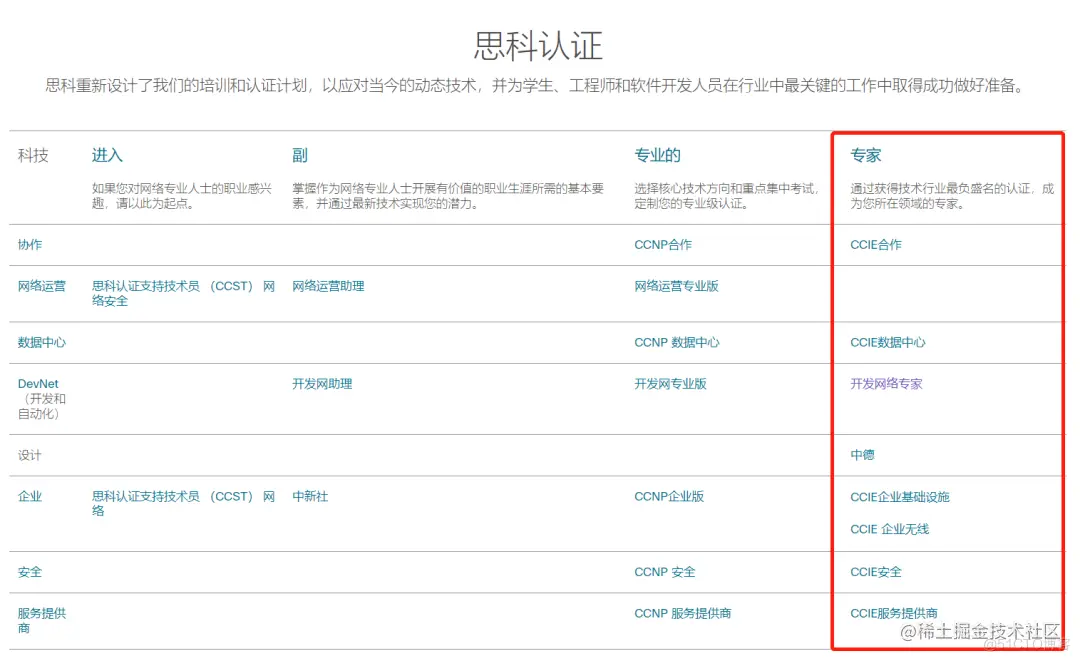This screenshot has height=661, width=1080.
Task: Open CCIE服务提供商 certification link
Action: tap(893, 614)
